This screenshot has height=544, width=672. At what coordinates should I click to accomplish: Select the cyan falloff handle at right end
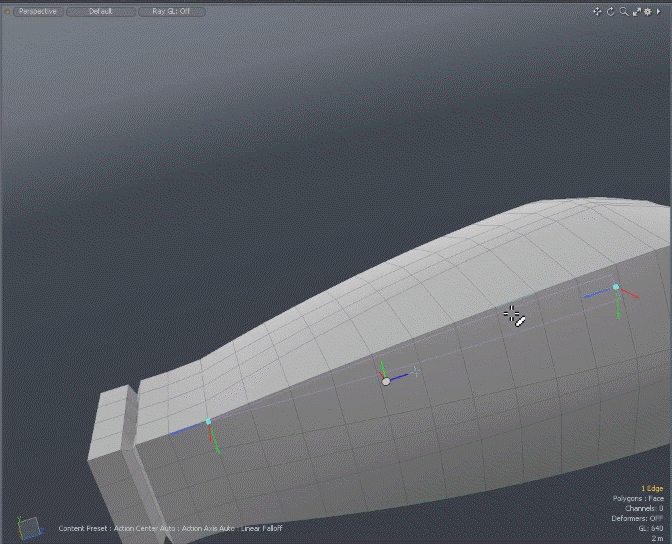[616, 287]
